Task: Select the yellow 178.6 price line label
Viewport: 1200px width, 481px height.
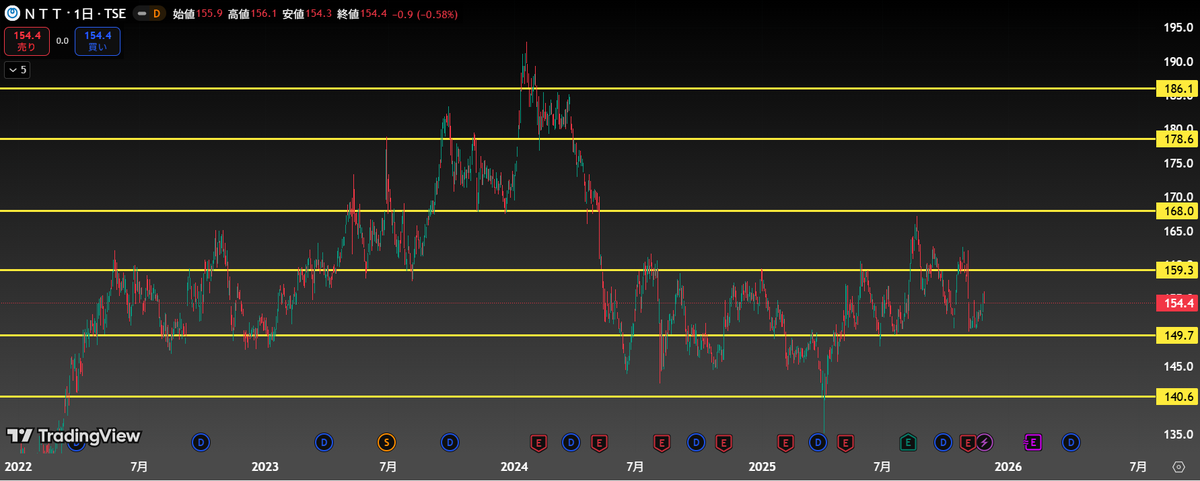Action: (1176, 140)
